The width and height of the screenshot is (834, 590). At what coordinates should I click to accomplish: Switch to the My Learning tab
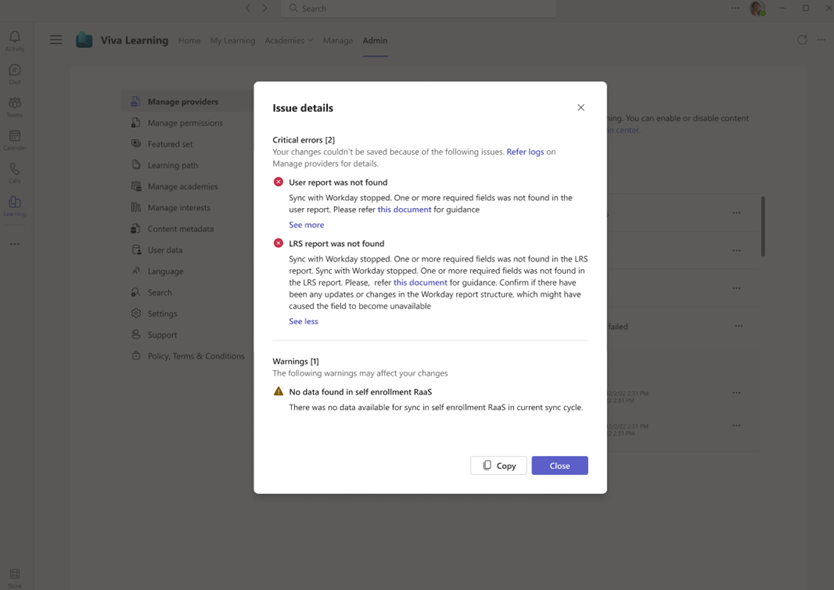point(232,40)
